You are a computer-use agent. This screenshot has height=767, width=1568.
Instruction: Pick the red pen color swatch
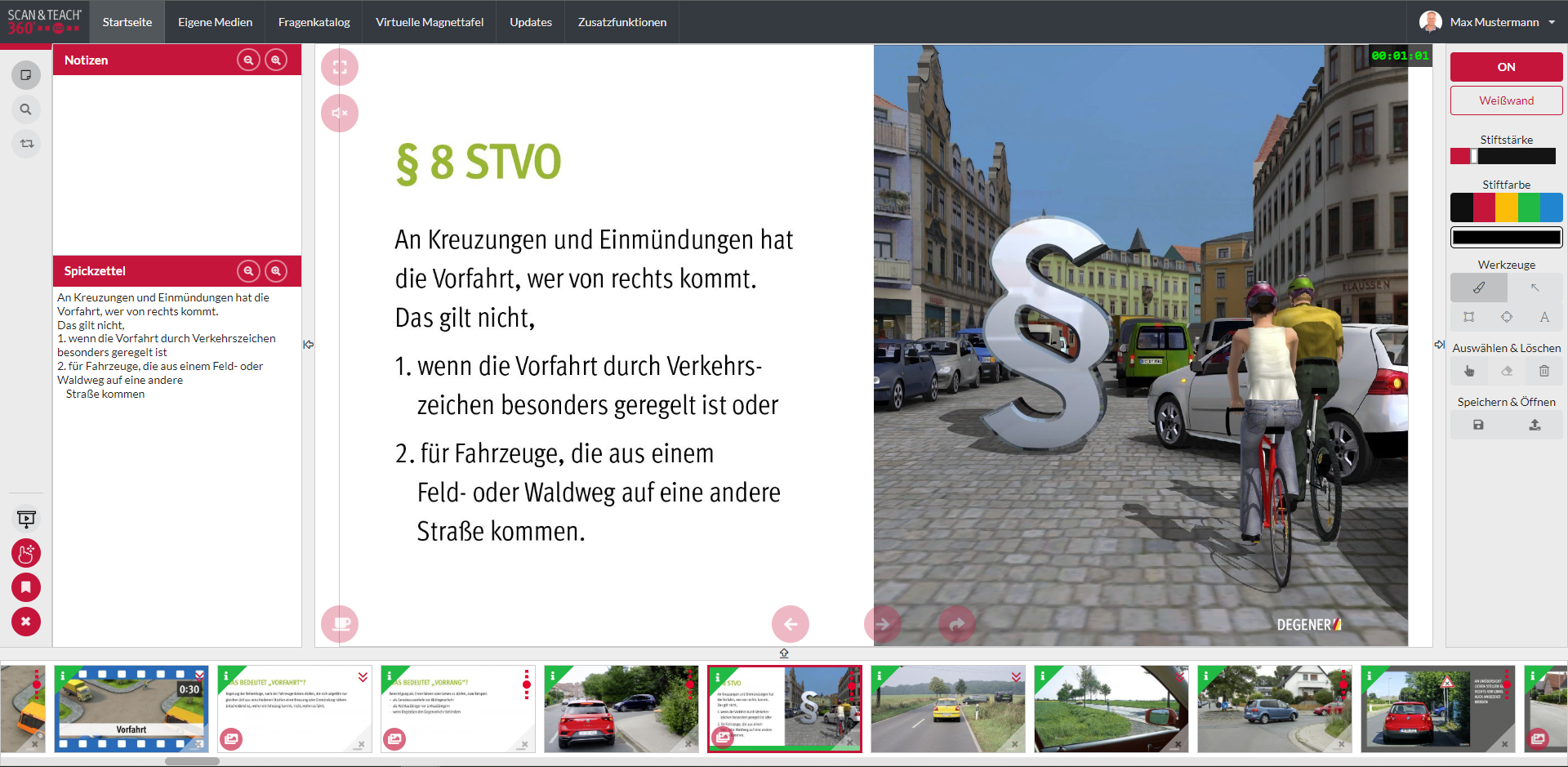[1484, 207]
